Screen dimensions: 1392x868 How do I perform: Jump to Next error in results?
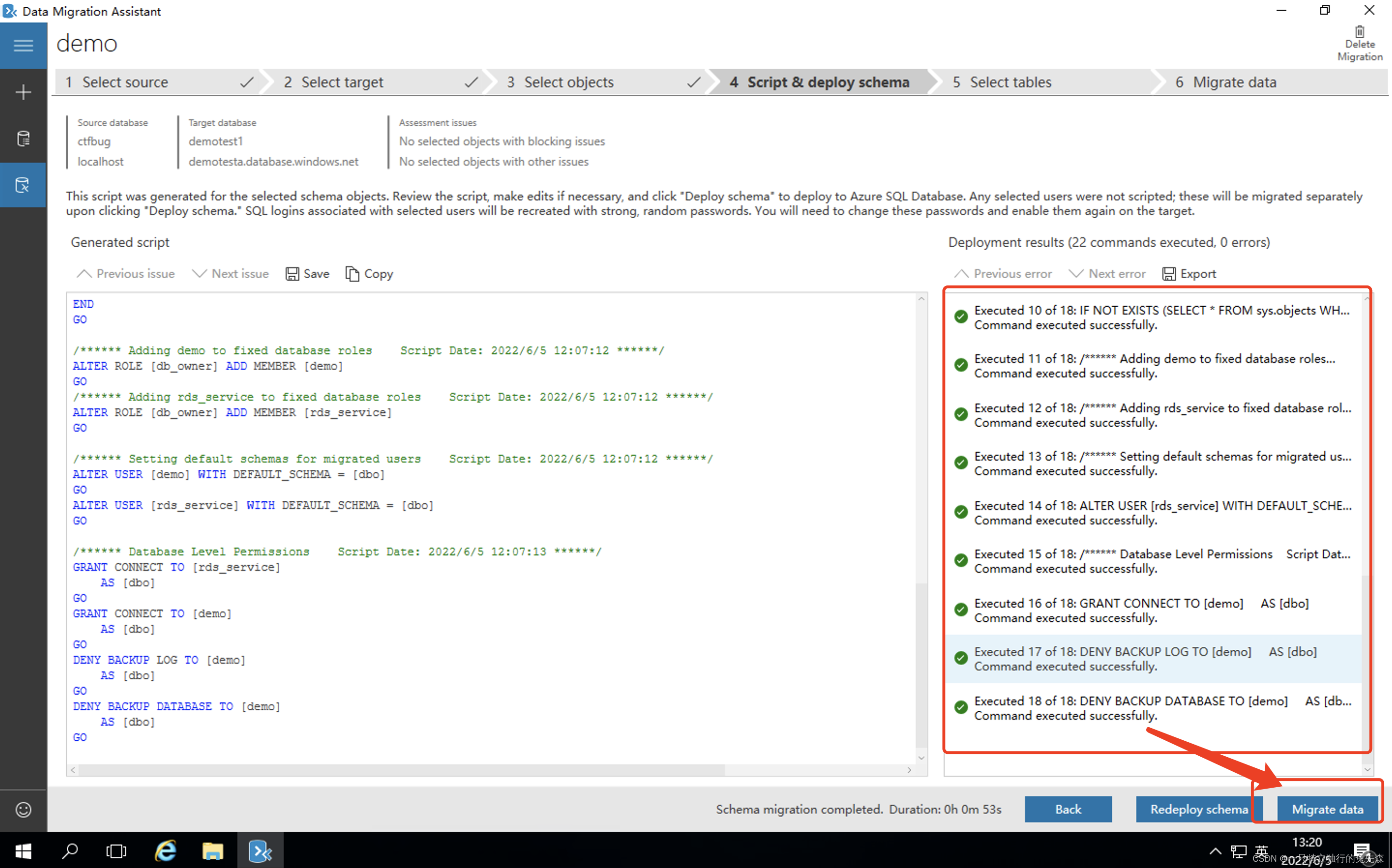click(1106, 274)
